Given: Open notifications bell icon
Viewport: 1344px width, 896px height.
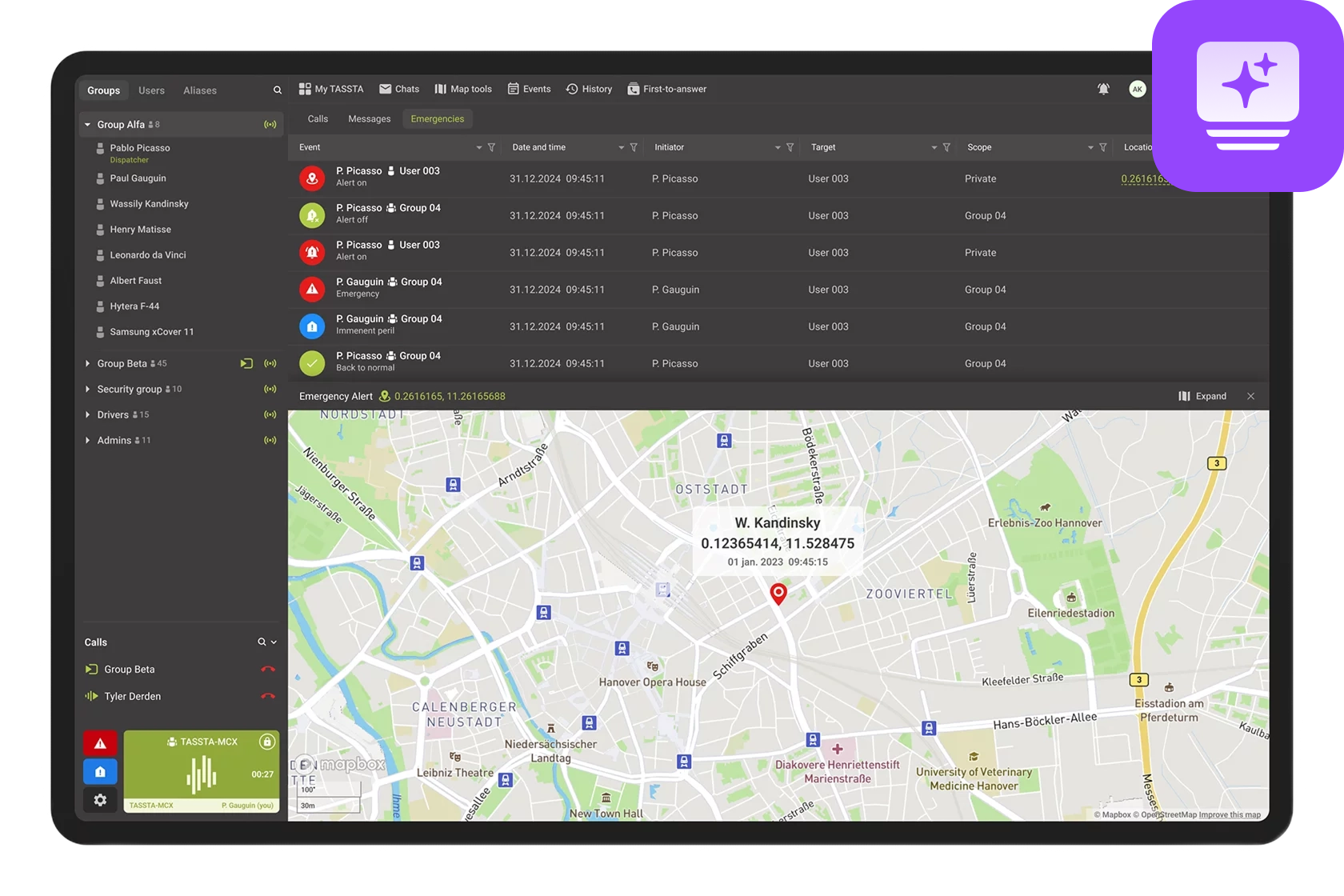Looking at the screenshot, I should (1103, 89).
